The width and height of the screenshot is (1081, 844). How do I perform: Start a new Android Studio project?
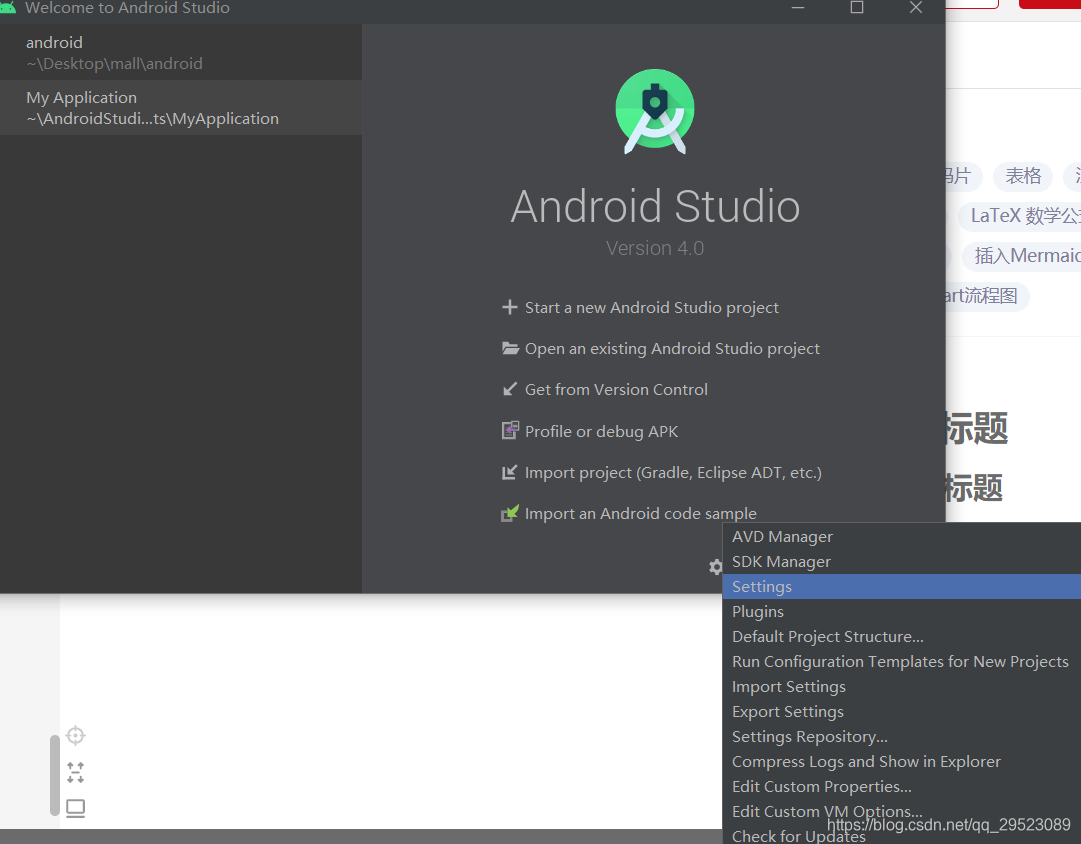[651, 308]
